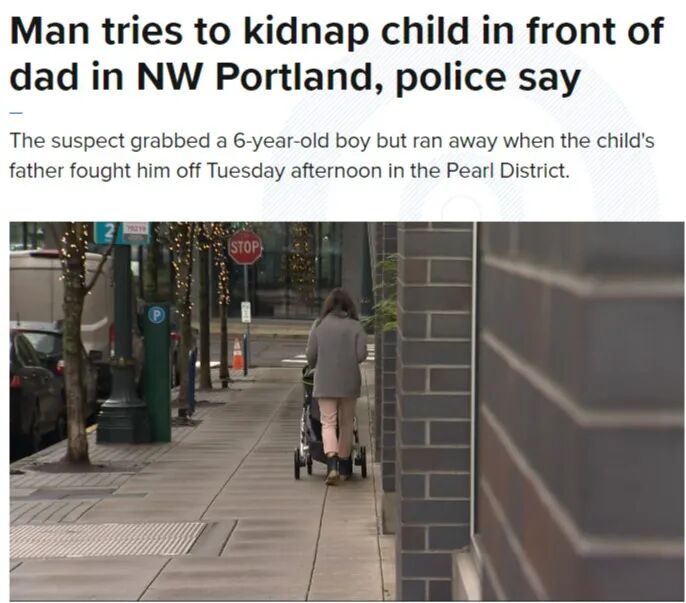Open the sidewalk article photo
The image size is (686, 603).
coord(347,411)
